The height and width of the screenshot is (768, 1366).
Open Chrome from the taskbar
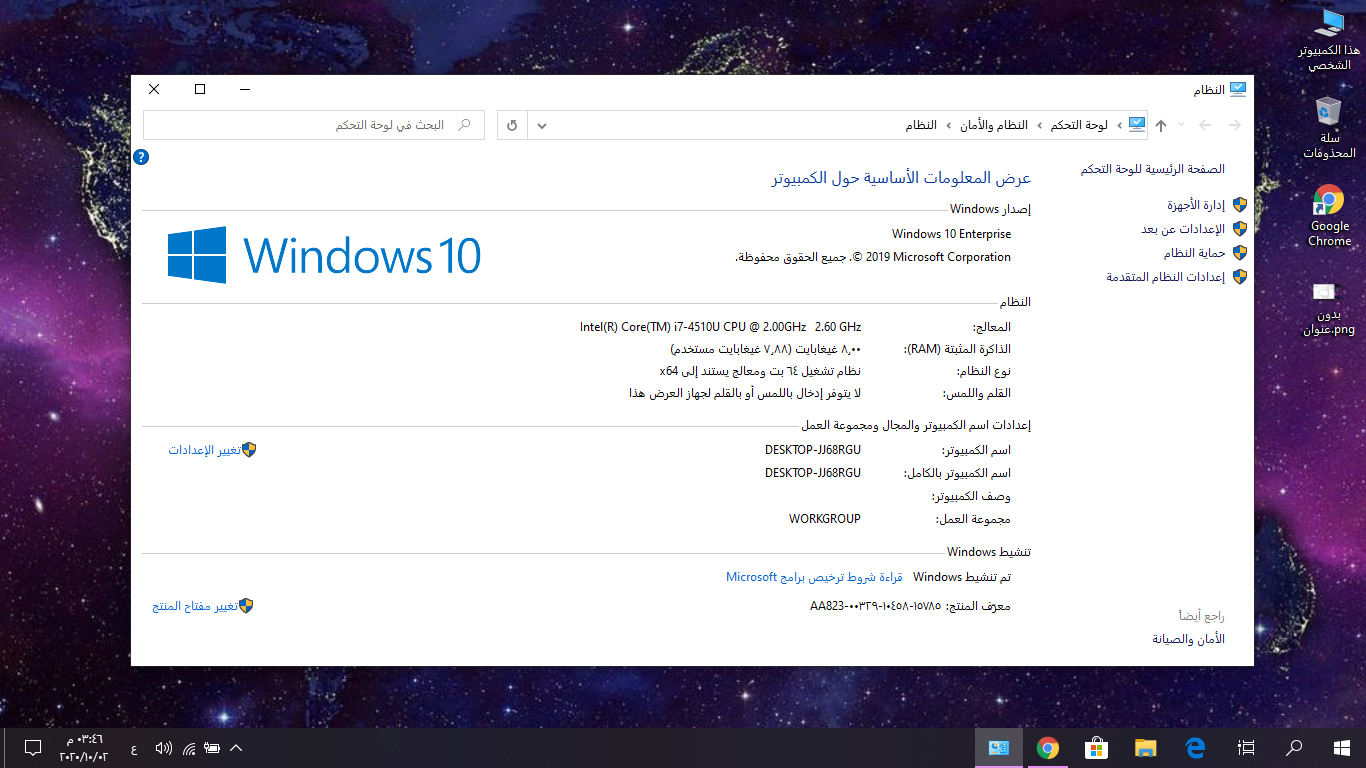click(x=1048, y=748)
